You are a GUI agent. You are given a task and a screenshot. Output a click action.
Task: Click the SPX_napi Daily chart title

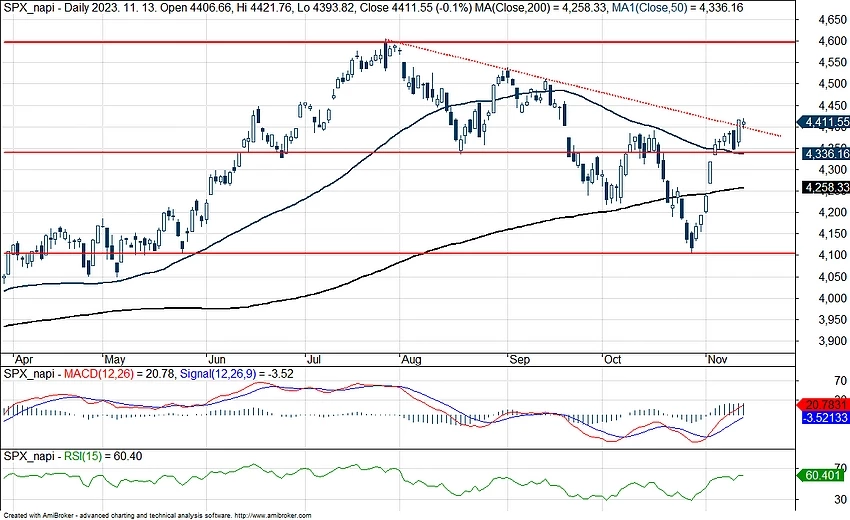coord(60,7)
